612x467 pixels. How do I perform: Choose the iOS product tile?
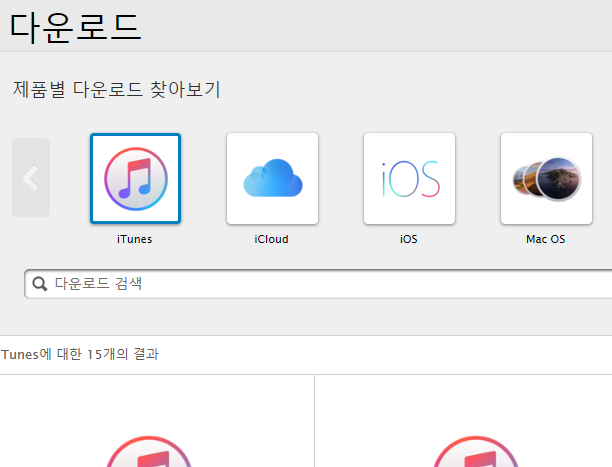[409, 178]
